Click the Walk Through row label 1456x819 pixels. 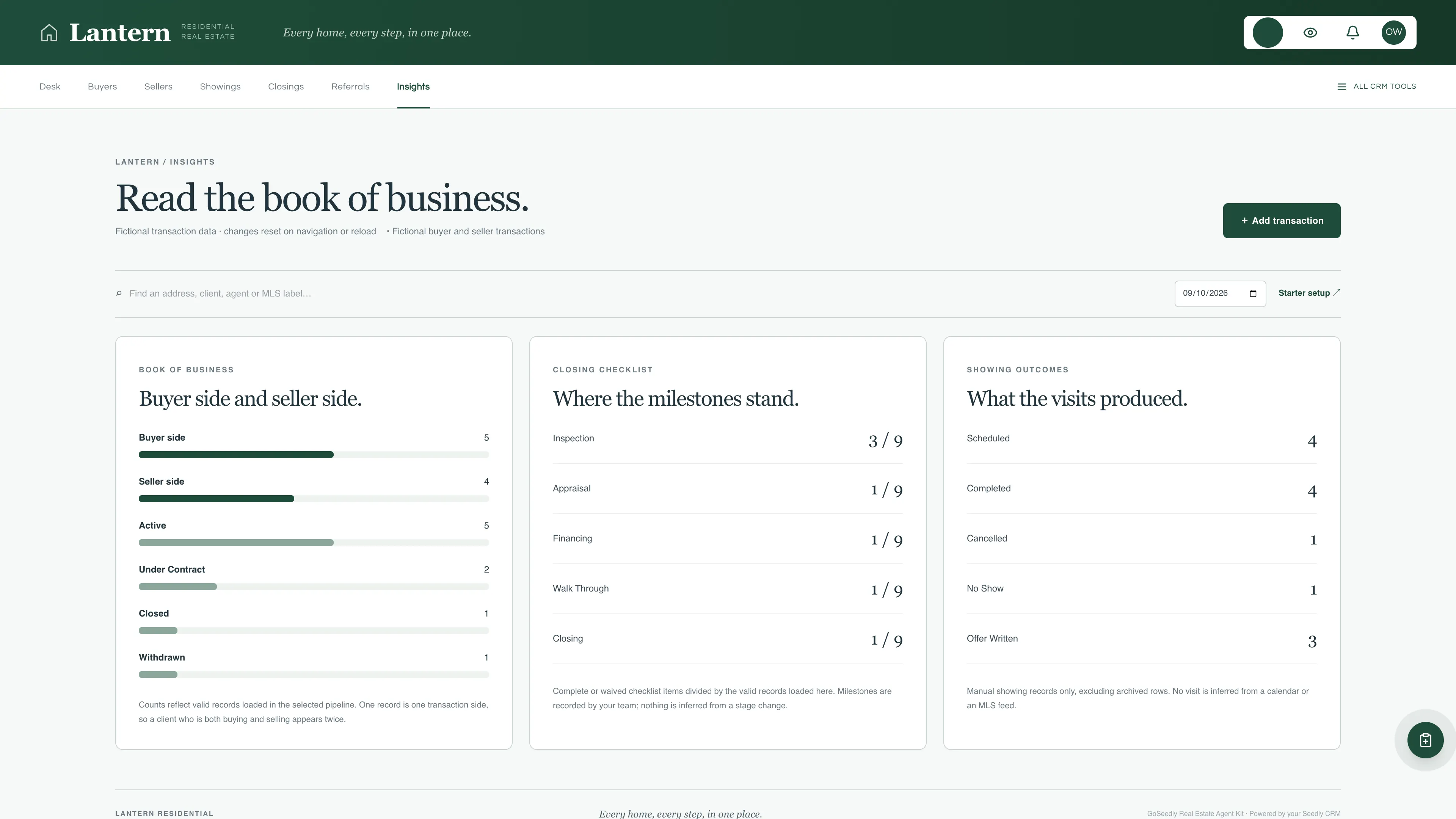coord(581,588)
